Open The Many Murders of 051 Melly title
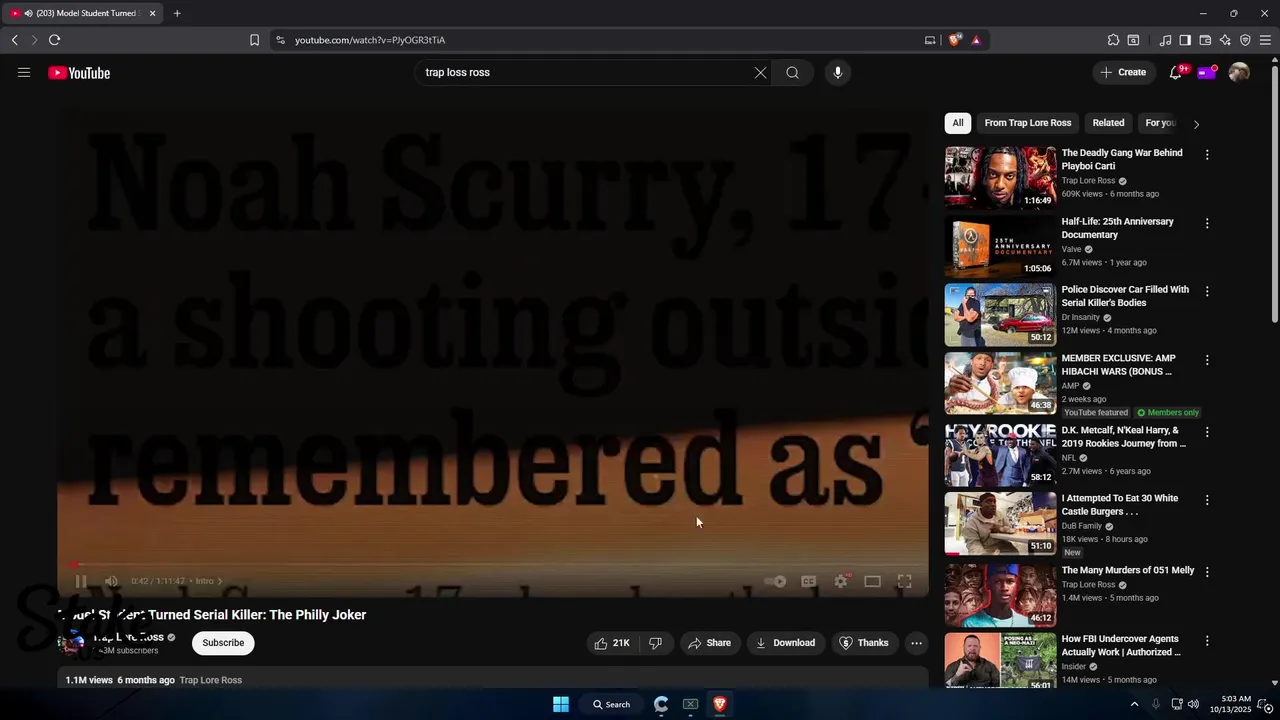 (x=1128, y=570)
